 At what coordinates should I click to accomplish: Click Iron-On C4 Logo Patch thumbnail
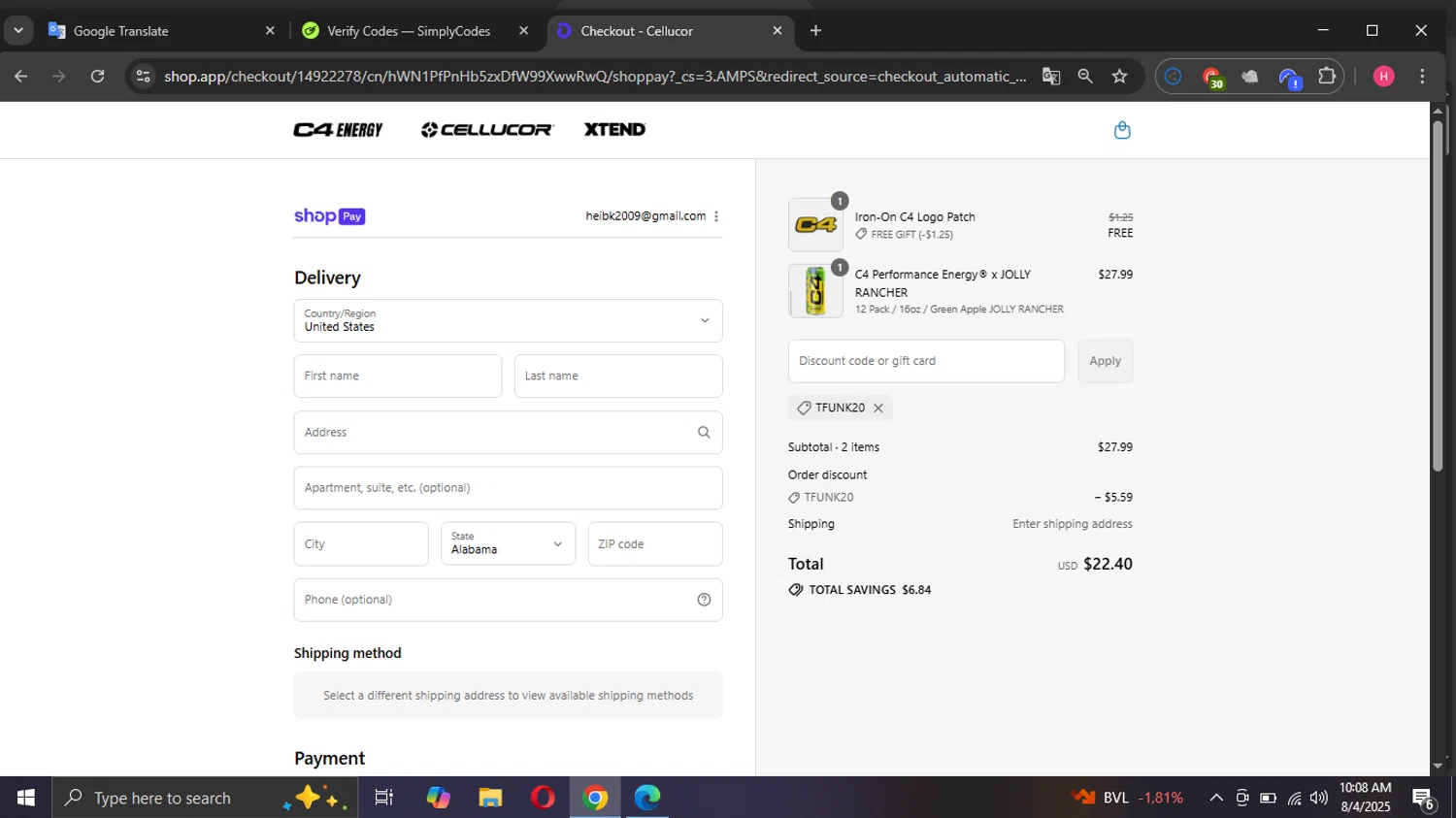pyautogui.click(x=815, y=225)
